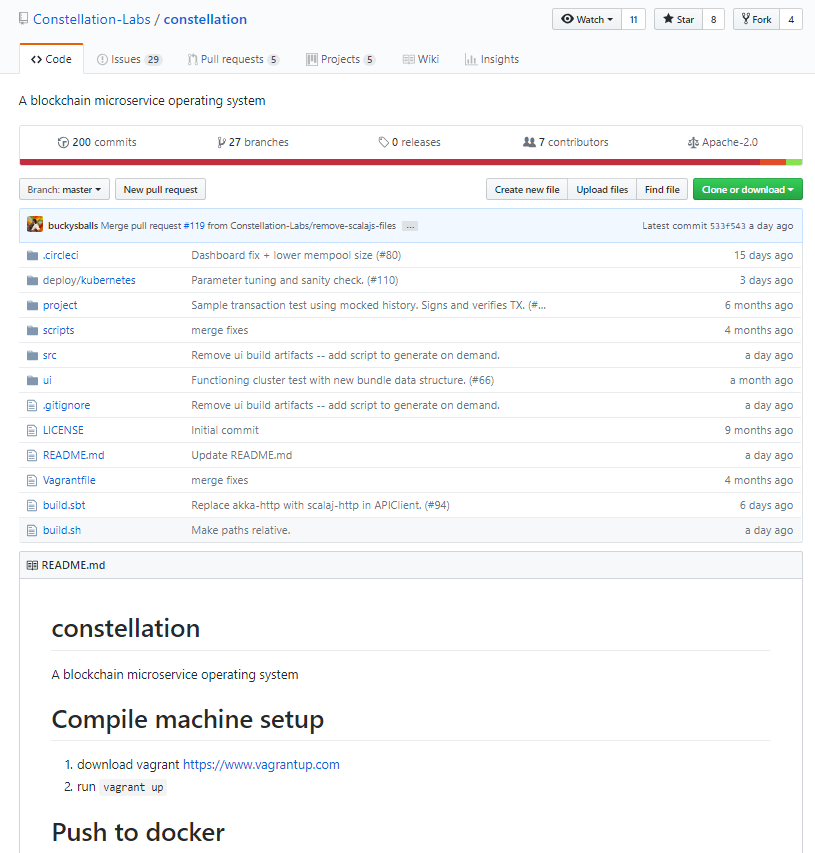Switch to the Code tab
815x853 pixels.
[51, 59]
